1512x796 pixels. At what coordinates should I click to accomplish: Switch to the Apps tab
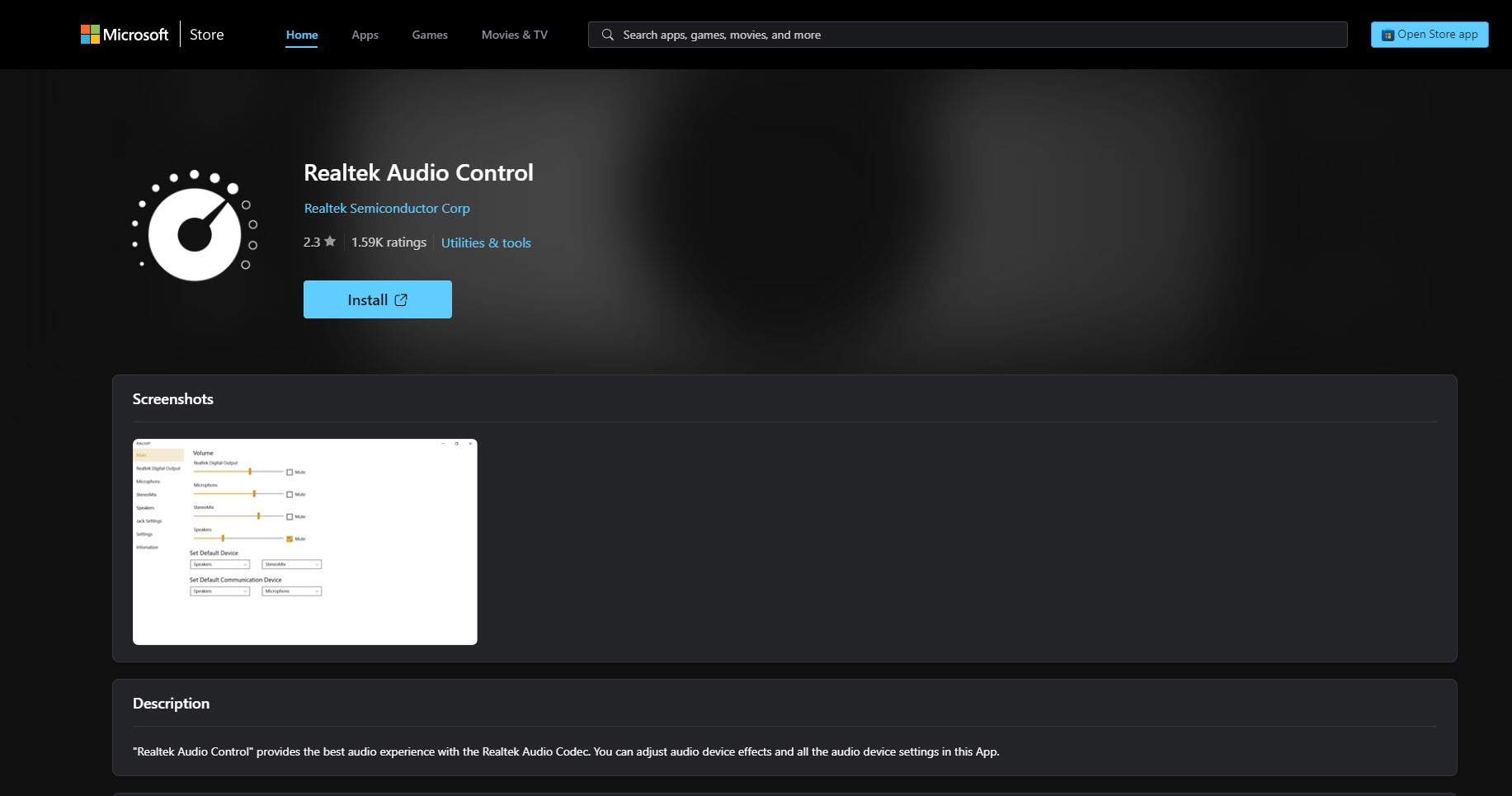(x=365, y=35)
